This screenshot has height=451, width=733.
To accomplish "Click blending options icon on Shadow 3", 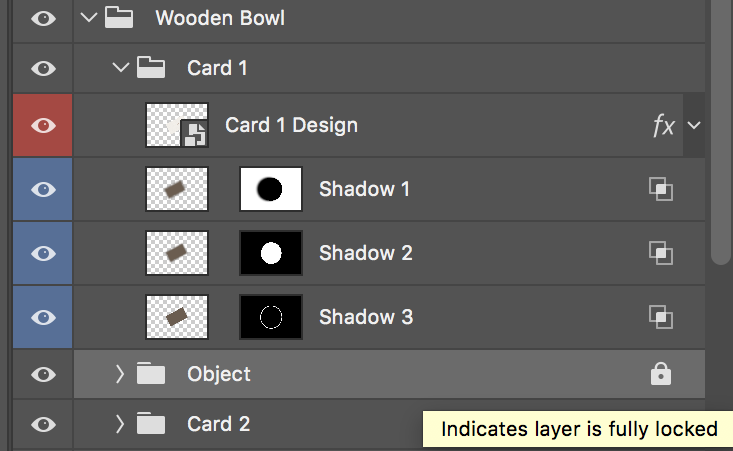I will coord(660,317).
